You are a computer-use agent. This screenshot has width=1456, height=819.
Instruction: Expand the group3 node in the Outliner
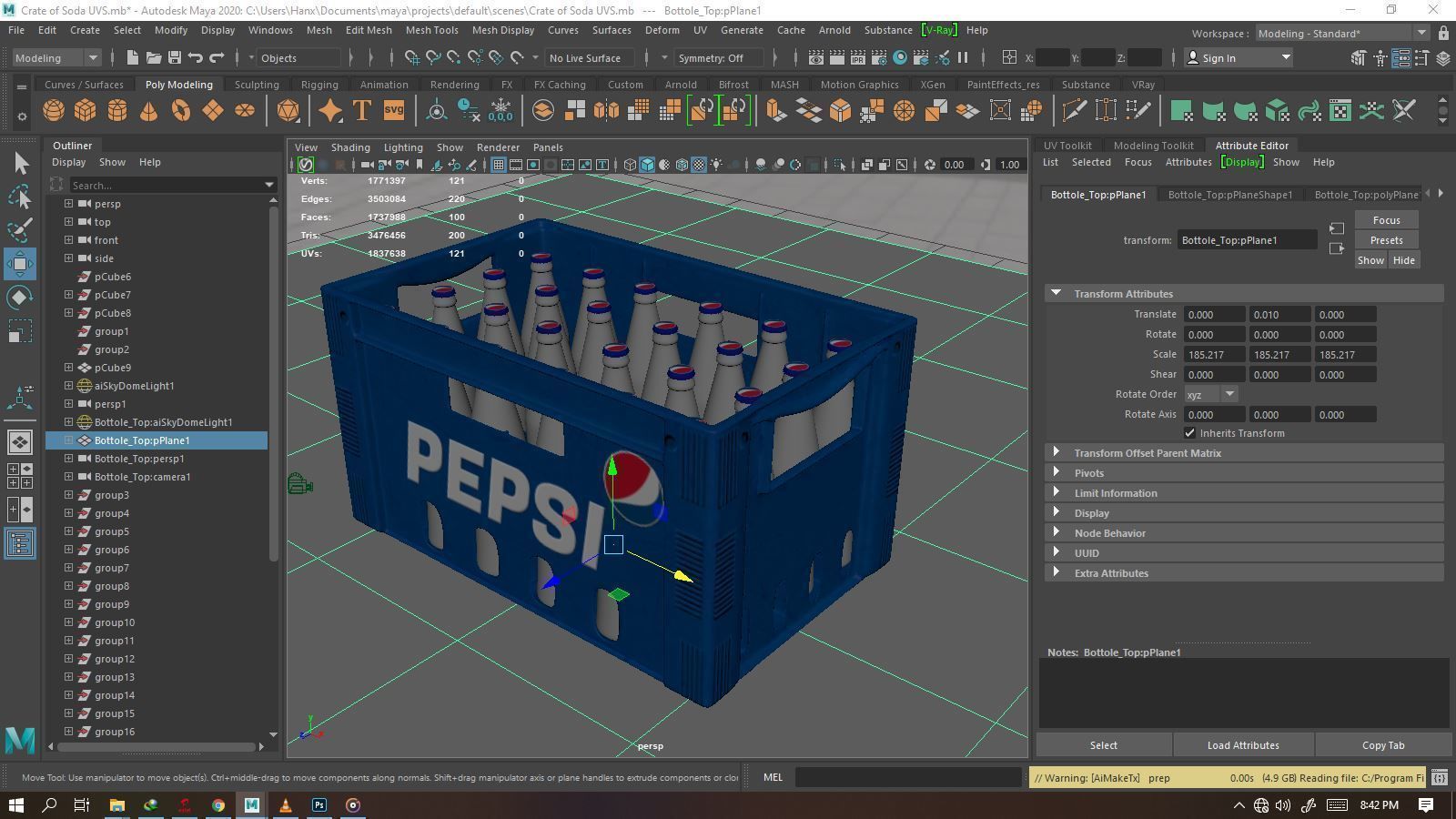68,495
